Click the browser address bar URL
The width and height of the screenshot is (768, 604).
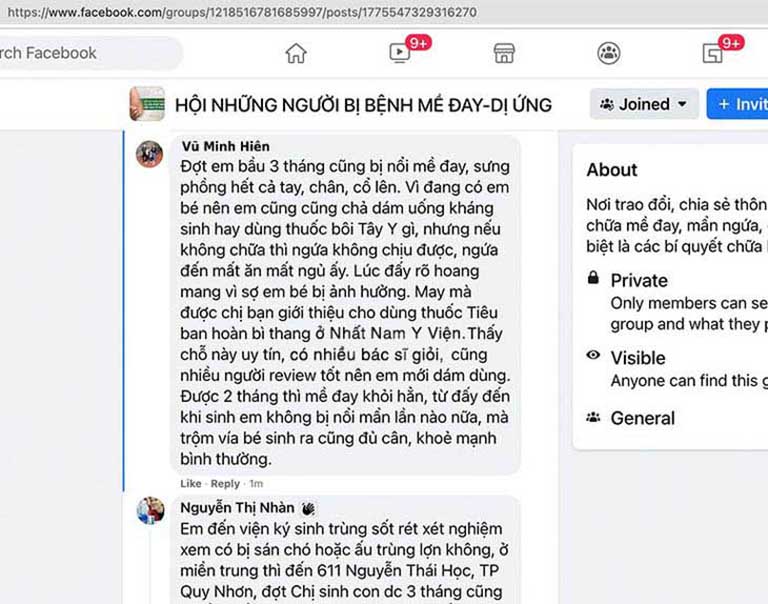(242, 12)
